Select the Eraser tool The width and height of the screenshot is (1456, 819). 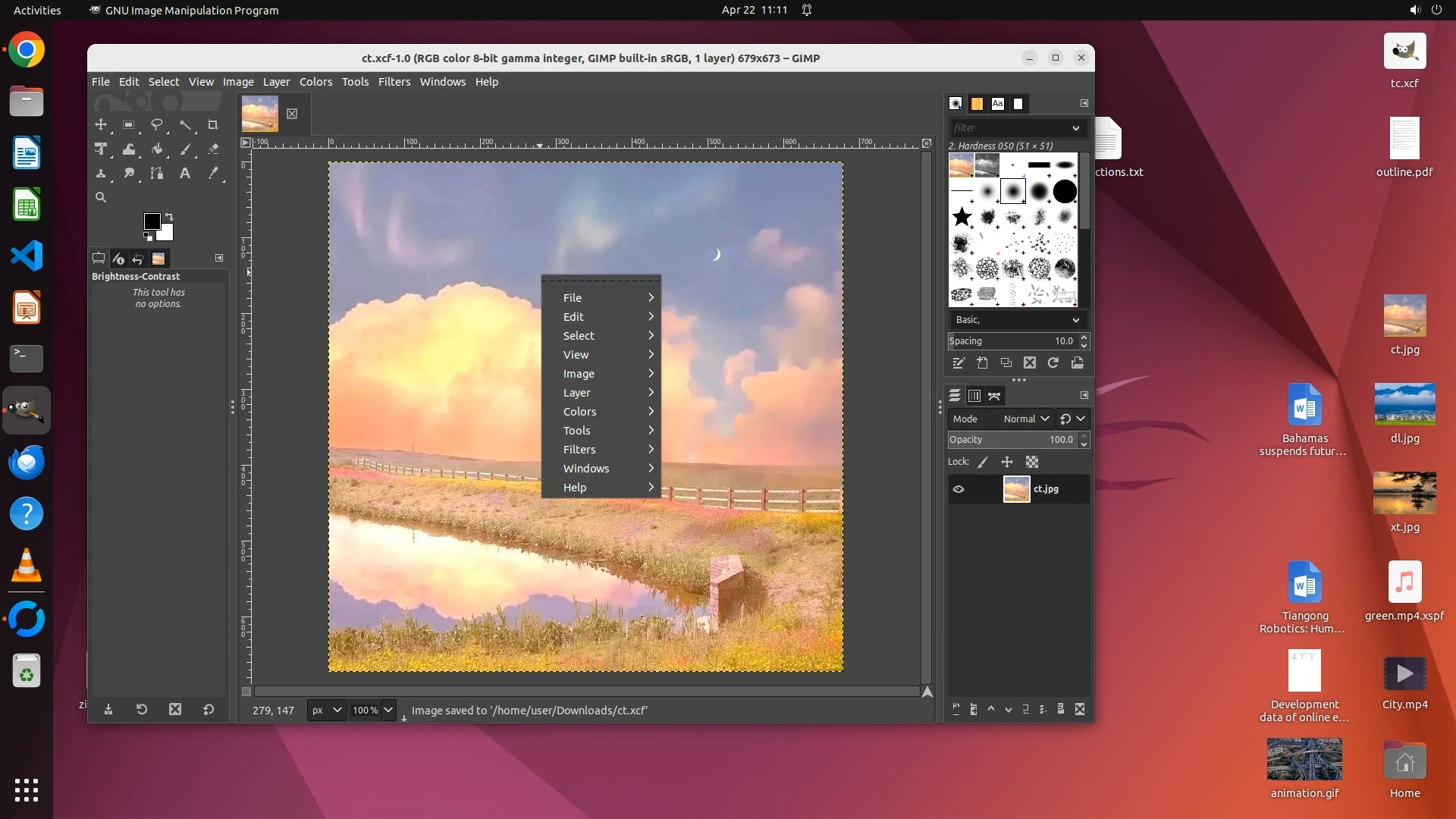[x=213, y=149]
